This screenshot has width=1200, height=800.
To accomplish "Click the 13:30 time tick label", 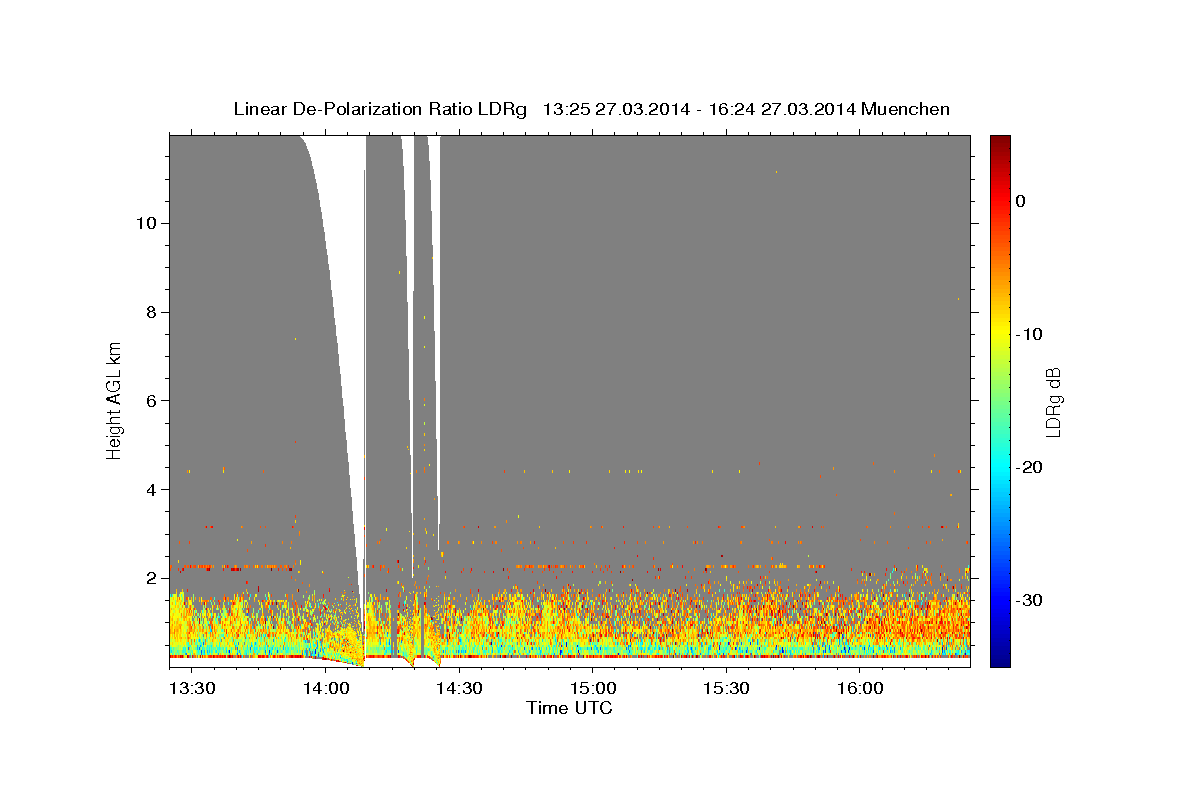I will [192, 689].
